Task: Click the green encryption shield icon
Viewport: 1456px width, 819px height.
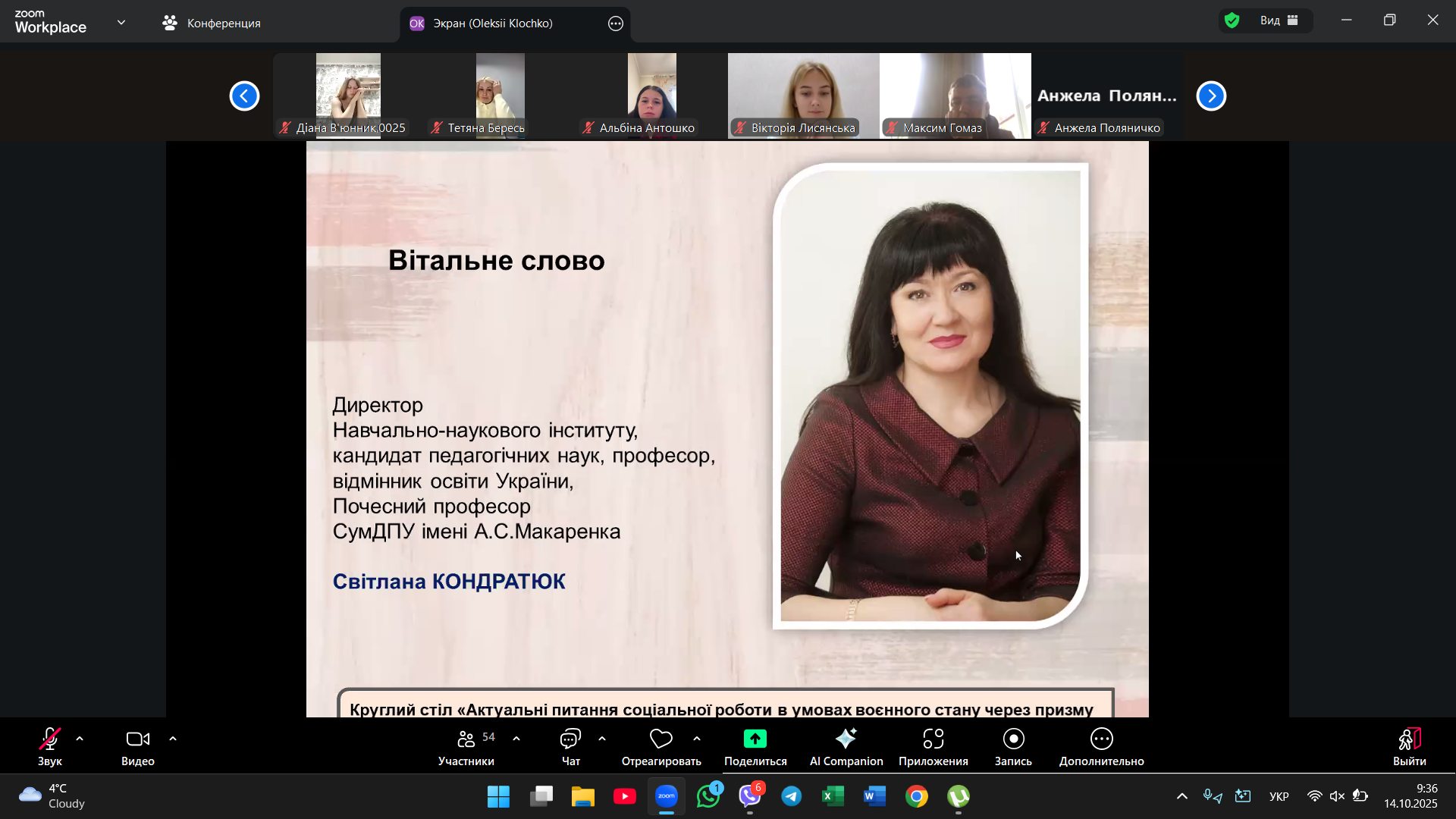Action: [1232, 20]
